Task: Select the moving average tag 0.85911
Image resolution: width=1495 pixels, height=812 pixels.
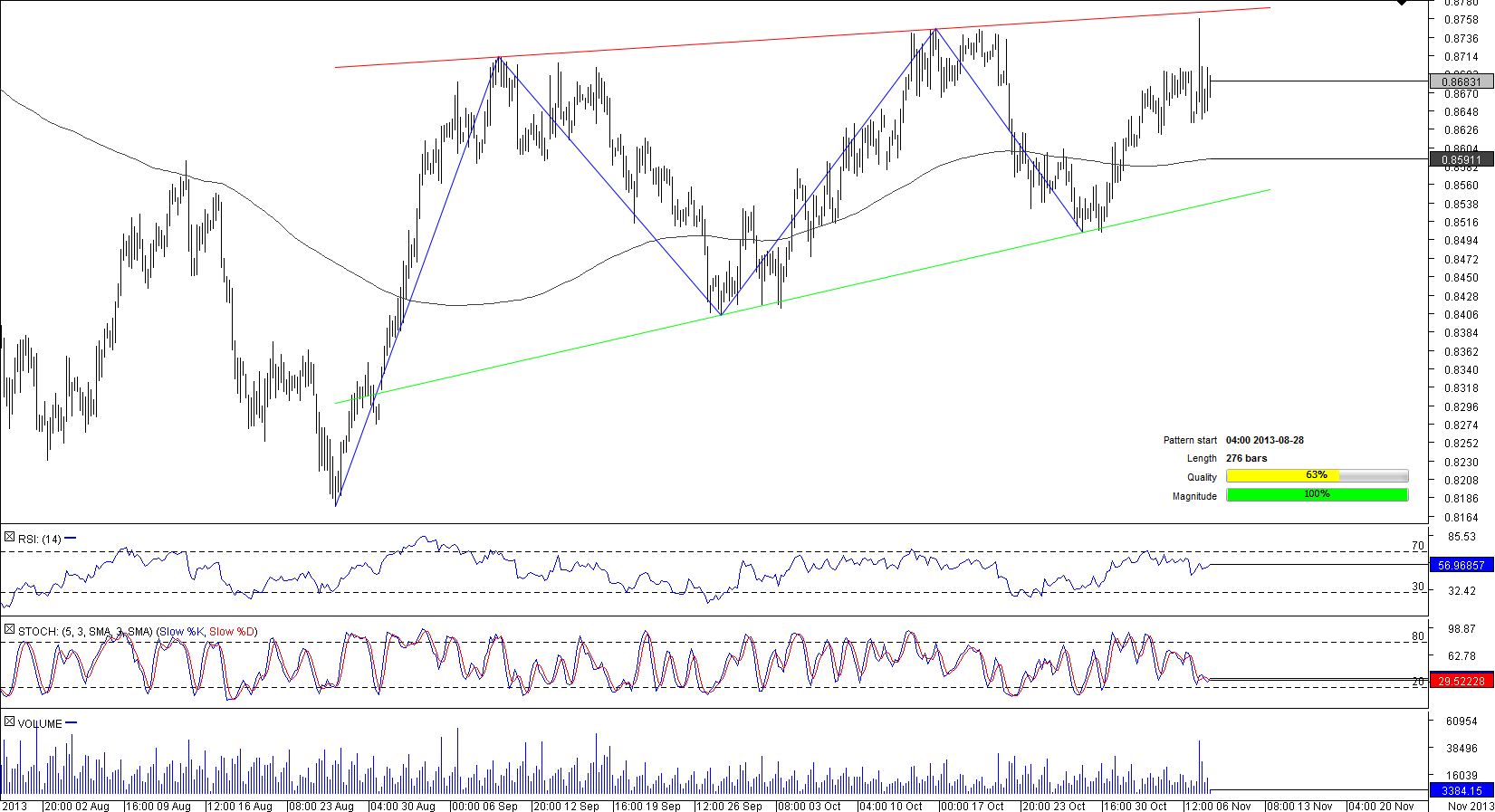Action: coord(1461,159)
